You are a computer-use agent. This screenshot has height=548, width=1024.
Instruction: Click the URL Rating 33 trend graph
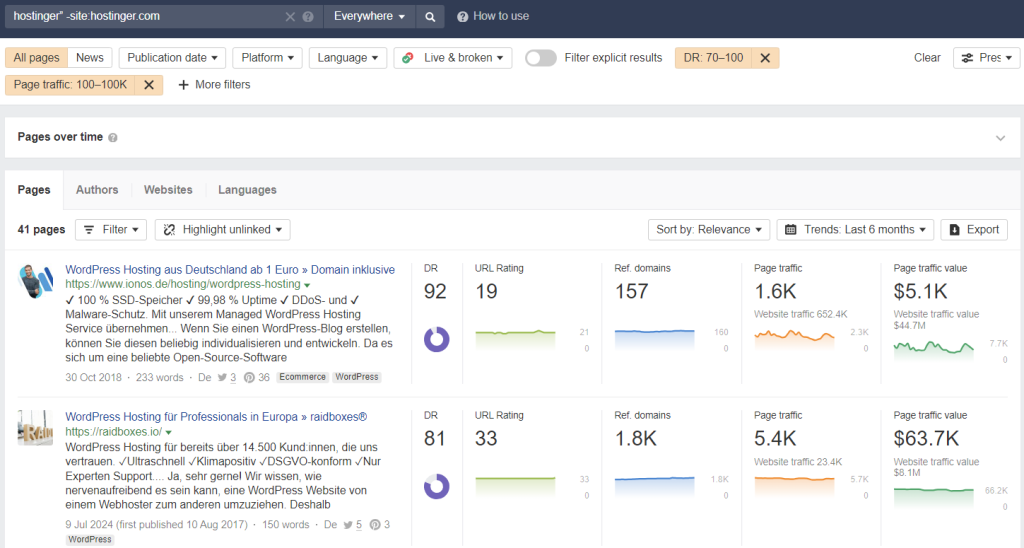[515, 487]
